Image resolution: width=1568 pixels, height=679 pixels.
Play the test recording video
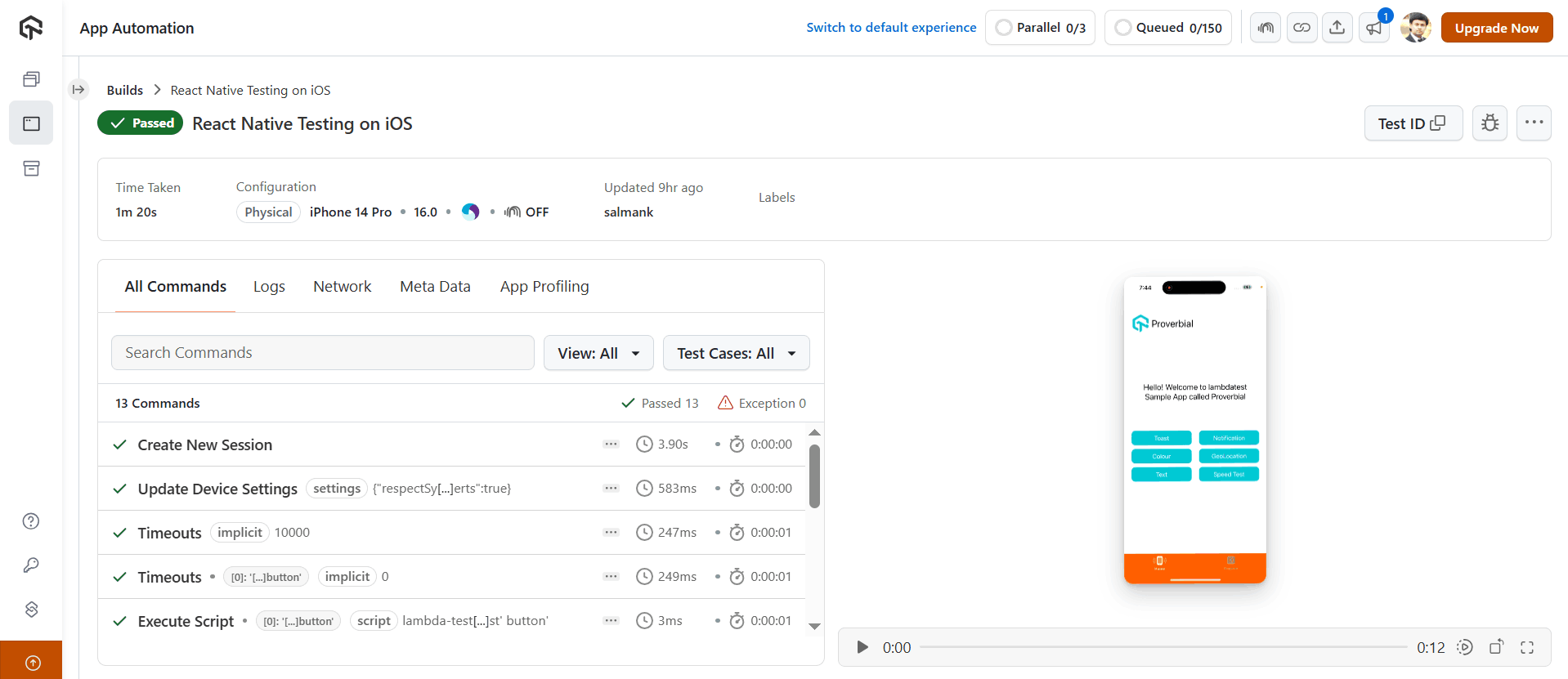click(x=862, y=647)
